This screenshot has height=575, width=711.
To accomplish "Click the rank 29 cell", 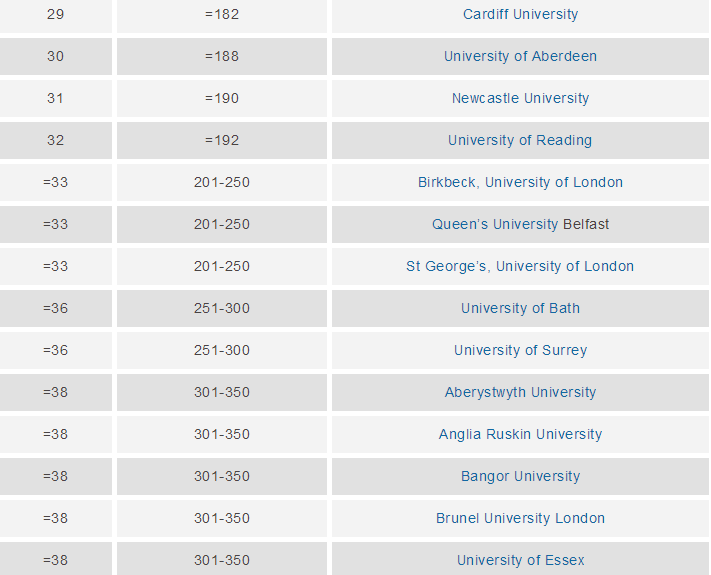I will tap(55, 15).
